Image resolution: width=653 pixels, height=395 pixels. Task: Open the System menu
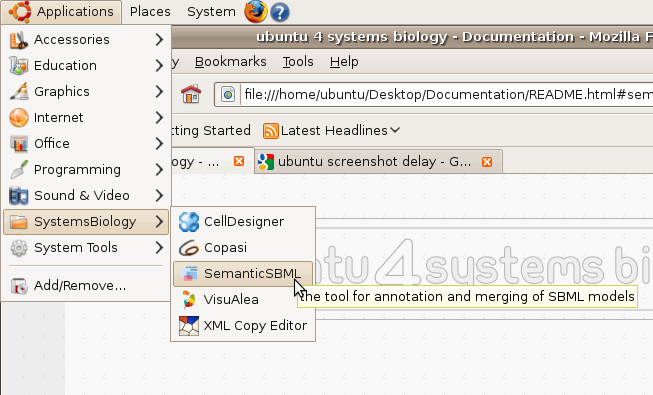point(211,12)
